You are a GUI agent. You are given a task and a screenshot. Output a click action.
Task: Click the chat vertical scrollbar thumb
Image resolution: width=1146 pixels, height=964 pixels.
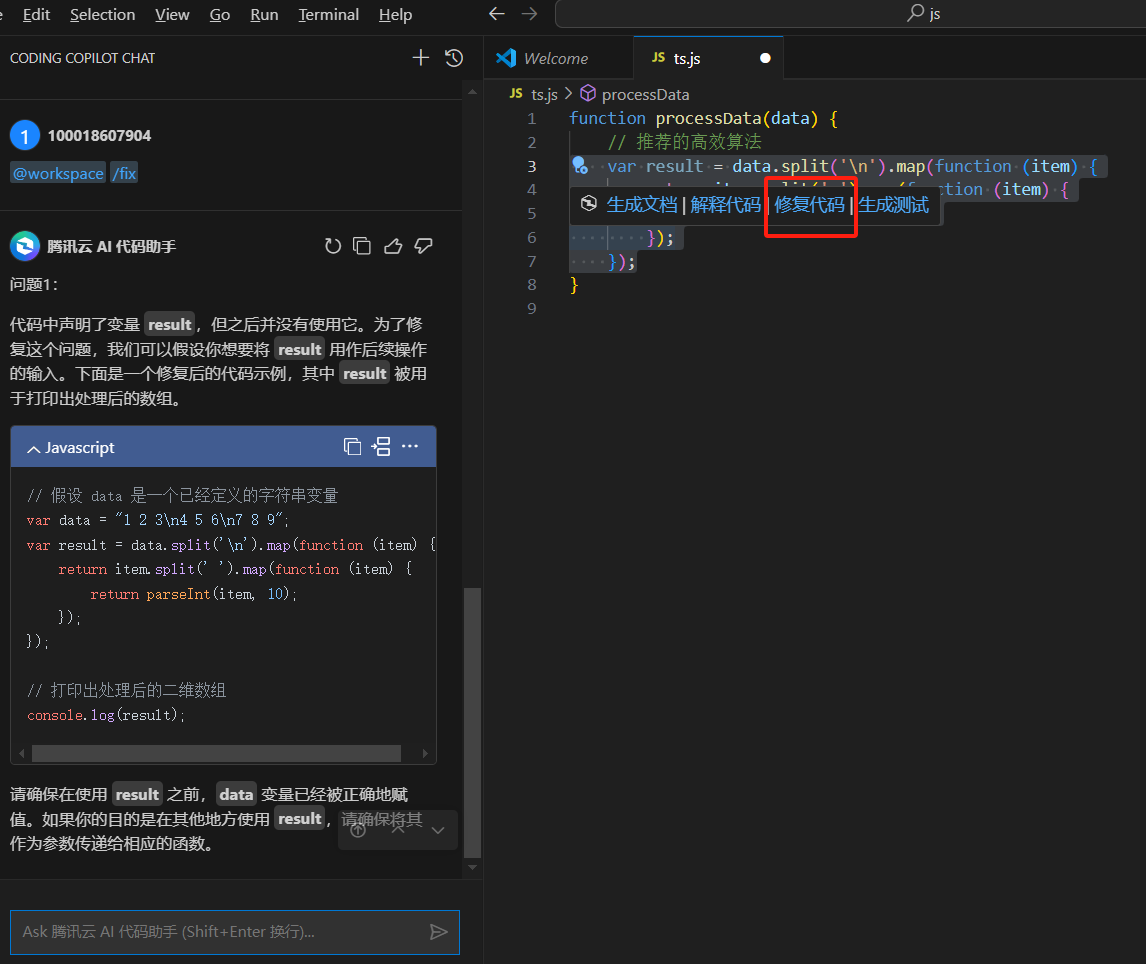pyautogui.click(x=473, y=722)
